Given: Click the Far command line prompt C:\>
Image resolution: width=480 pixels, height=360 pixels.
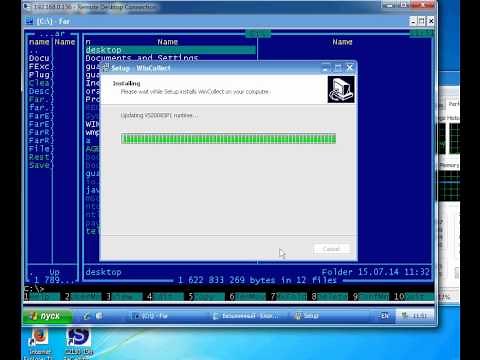Looking at the screenshot, I should 34,289.
